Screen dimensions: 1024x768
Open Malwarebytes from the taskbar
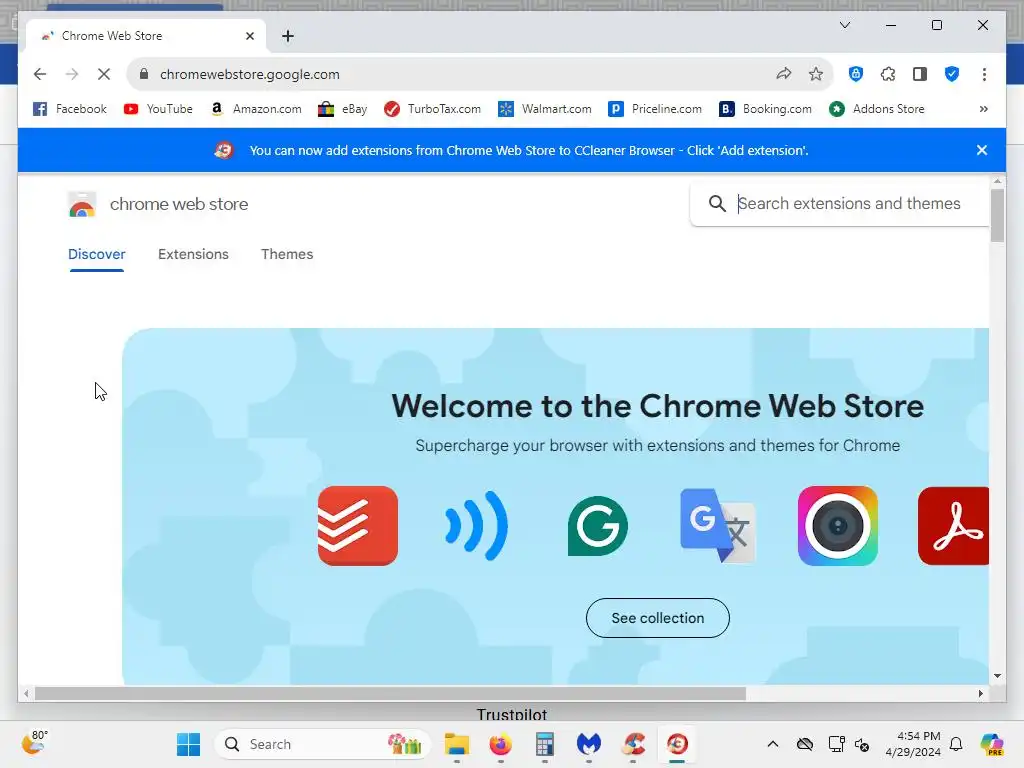(589, 744)
